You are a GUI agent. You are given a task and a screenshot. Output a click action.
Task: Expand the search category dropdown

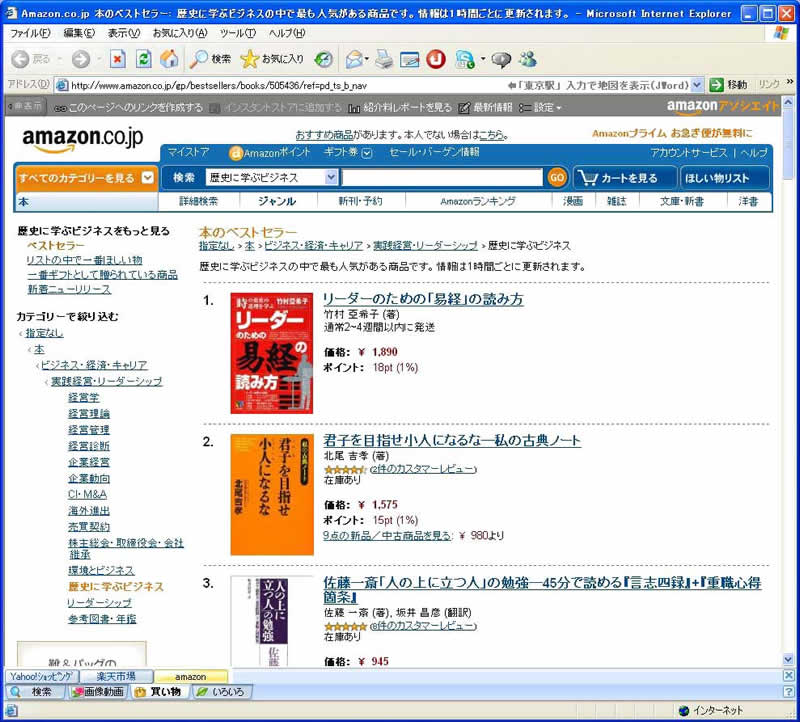coord(331,177)
